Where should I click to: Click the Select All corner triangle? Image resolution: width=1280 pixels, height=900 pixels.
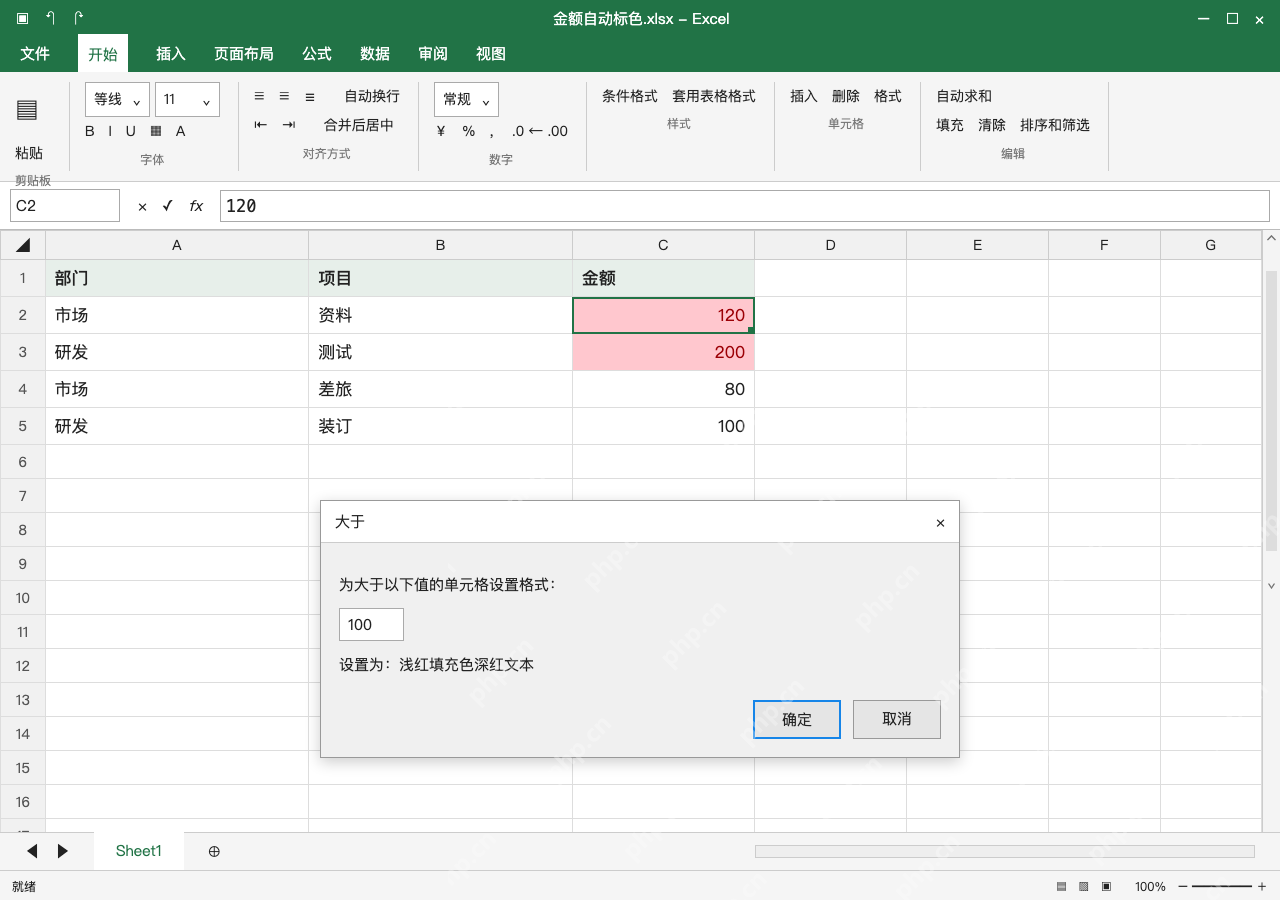[23, 245]
